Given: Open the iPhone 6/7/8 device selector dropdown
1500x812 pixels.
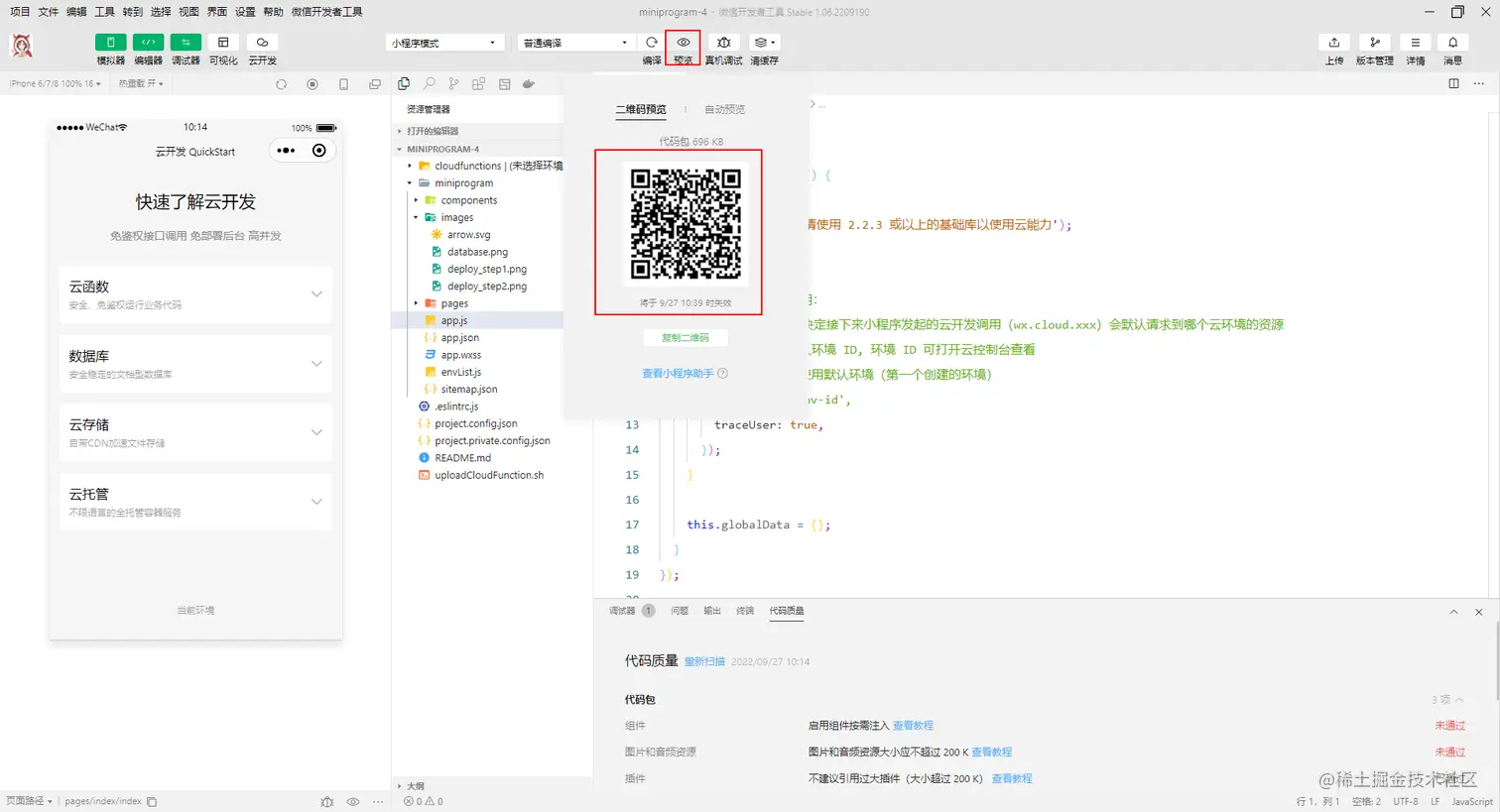Looking at the screenshot, I should (56, 84).
